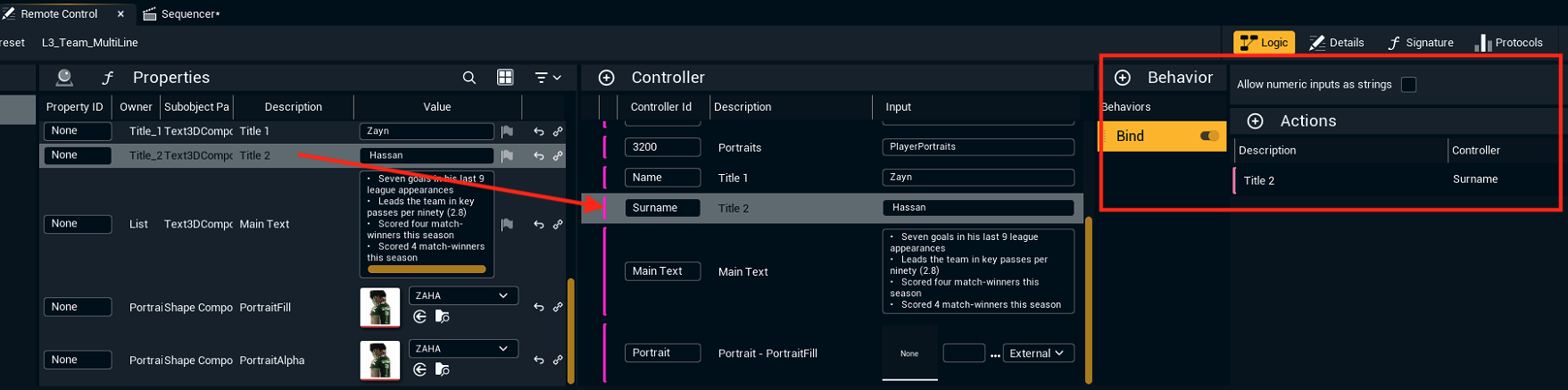Open search in the Properties panel
Screen dimensions: 1568x390
pos(469,78)
